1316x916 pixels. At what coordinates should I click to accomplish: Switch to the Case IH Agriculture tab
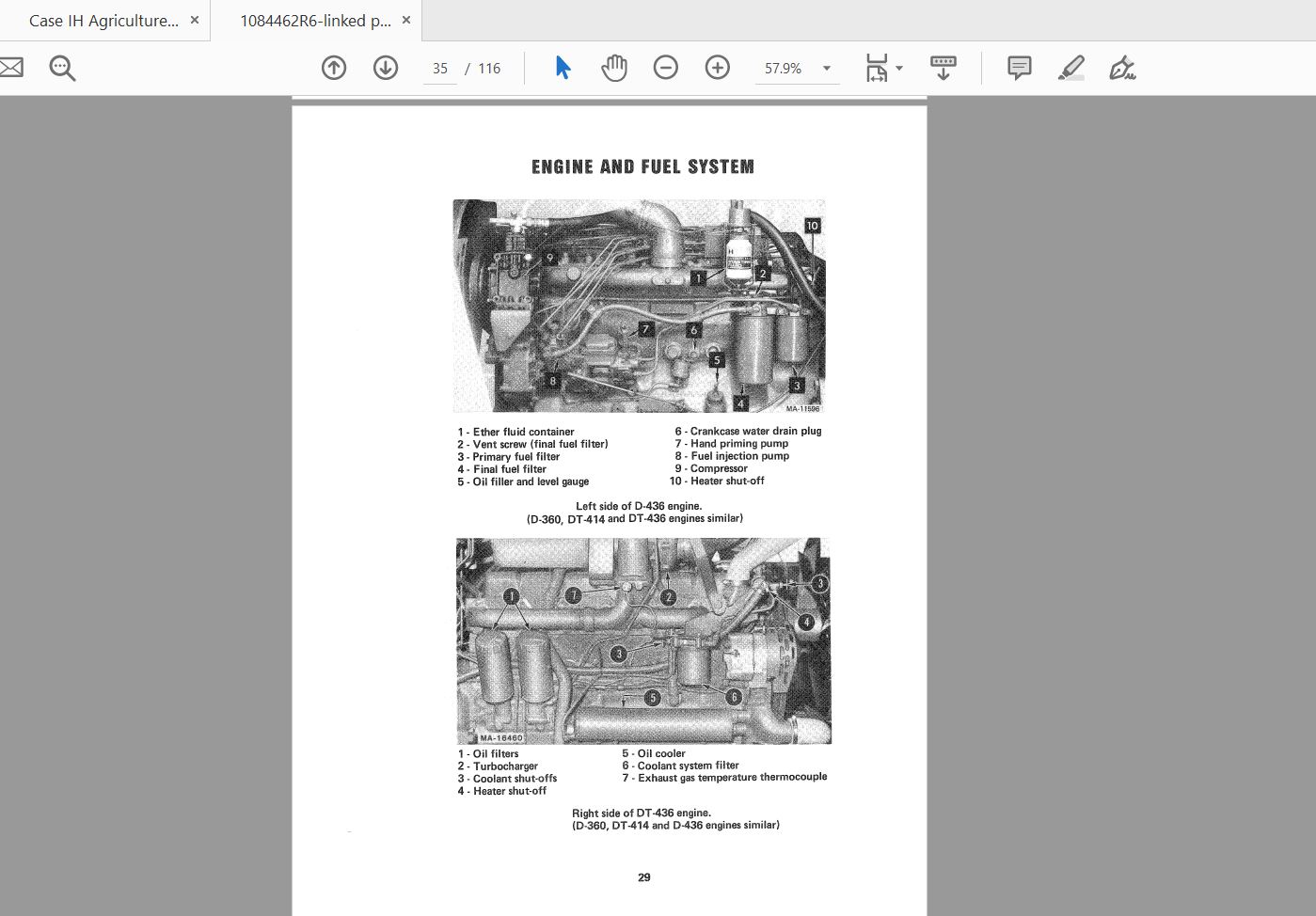point(103,20)
